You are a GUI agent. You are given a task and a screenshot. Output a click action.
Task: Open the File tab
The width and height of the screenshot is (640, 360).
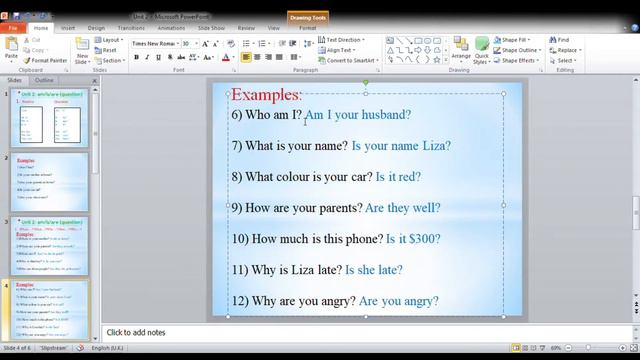click(x=13, y=28)
